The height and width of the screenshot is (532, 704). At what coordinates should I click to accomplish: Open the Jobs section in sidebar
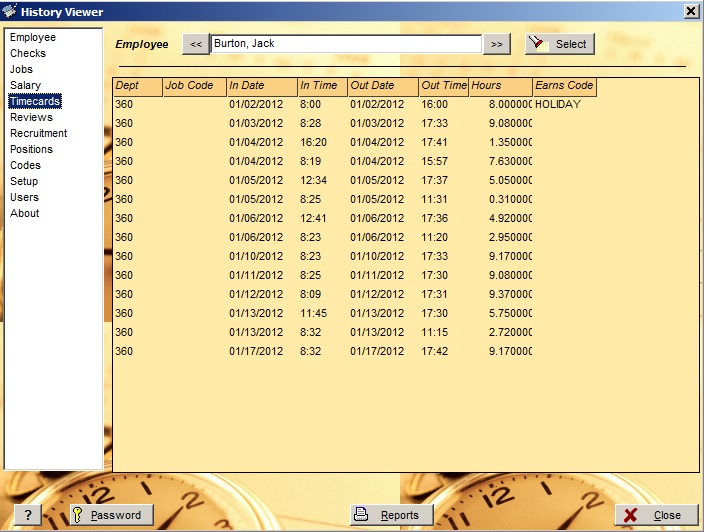click(22, 69)
